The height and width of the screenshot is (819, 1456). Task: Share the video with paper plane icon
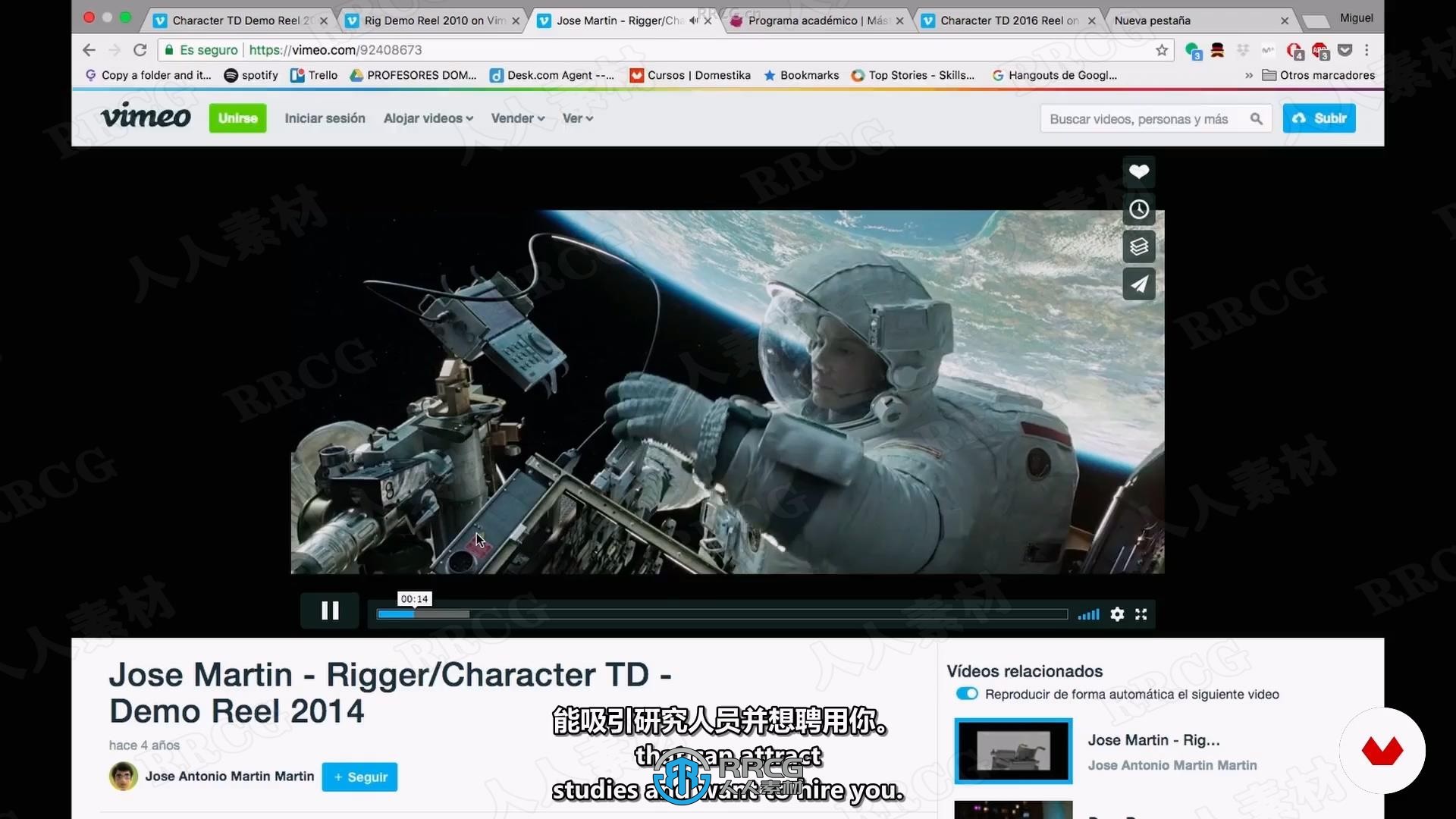click(x=1138, y=284)
